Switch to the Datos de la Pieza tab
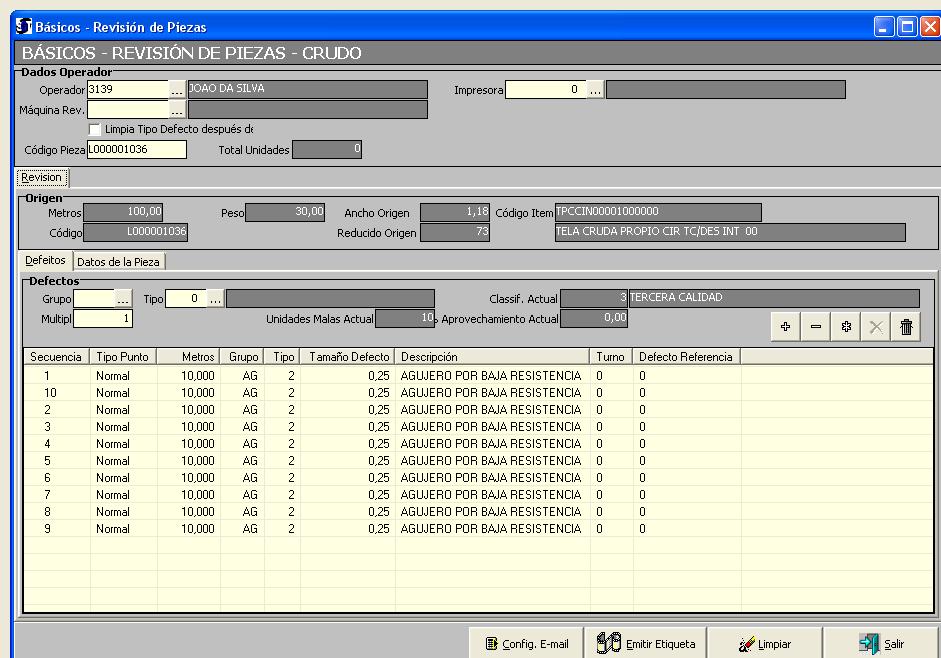Viewport: 941px width, 658px height. [x=119, y=261]
